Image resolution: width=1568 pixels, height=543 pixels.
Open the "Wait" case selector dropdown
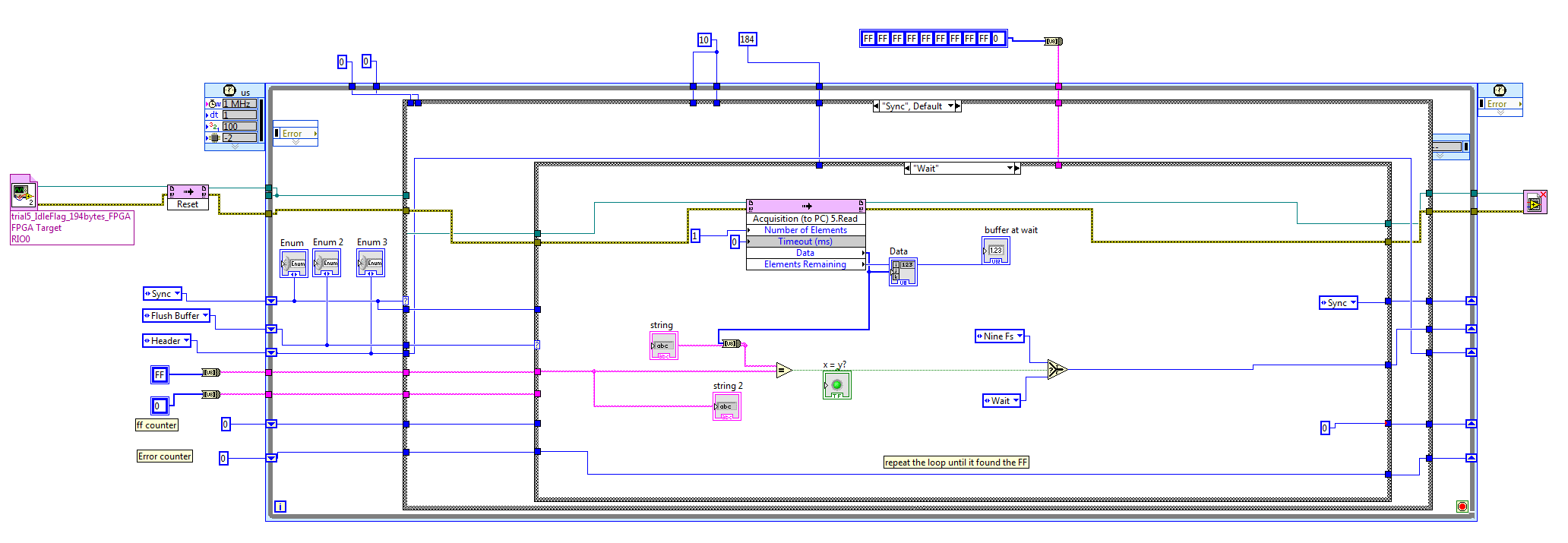point(1010,169)
